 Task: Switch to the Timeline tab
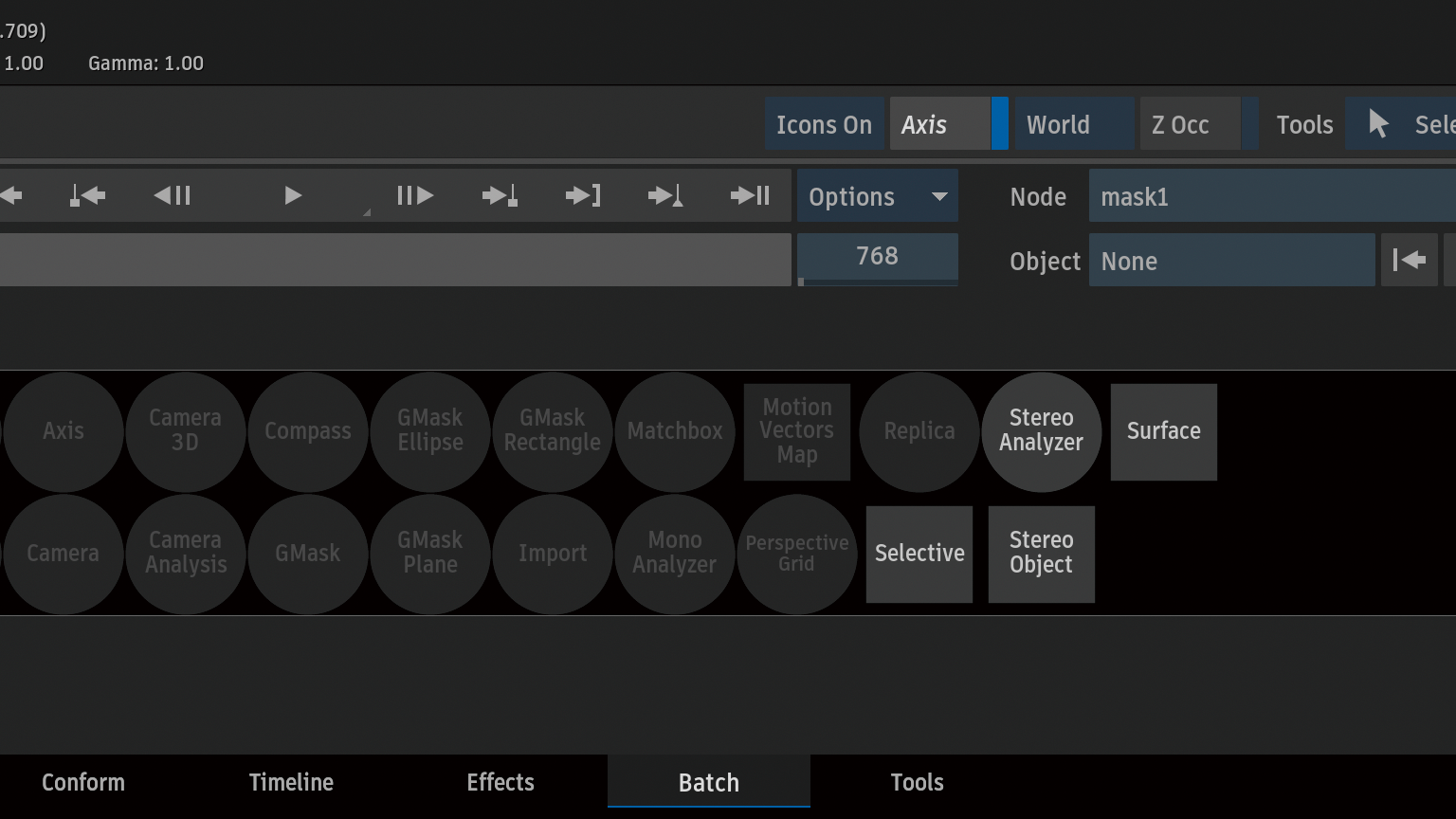(x=291, y=783)
